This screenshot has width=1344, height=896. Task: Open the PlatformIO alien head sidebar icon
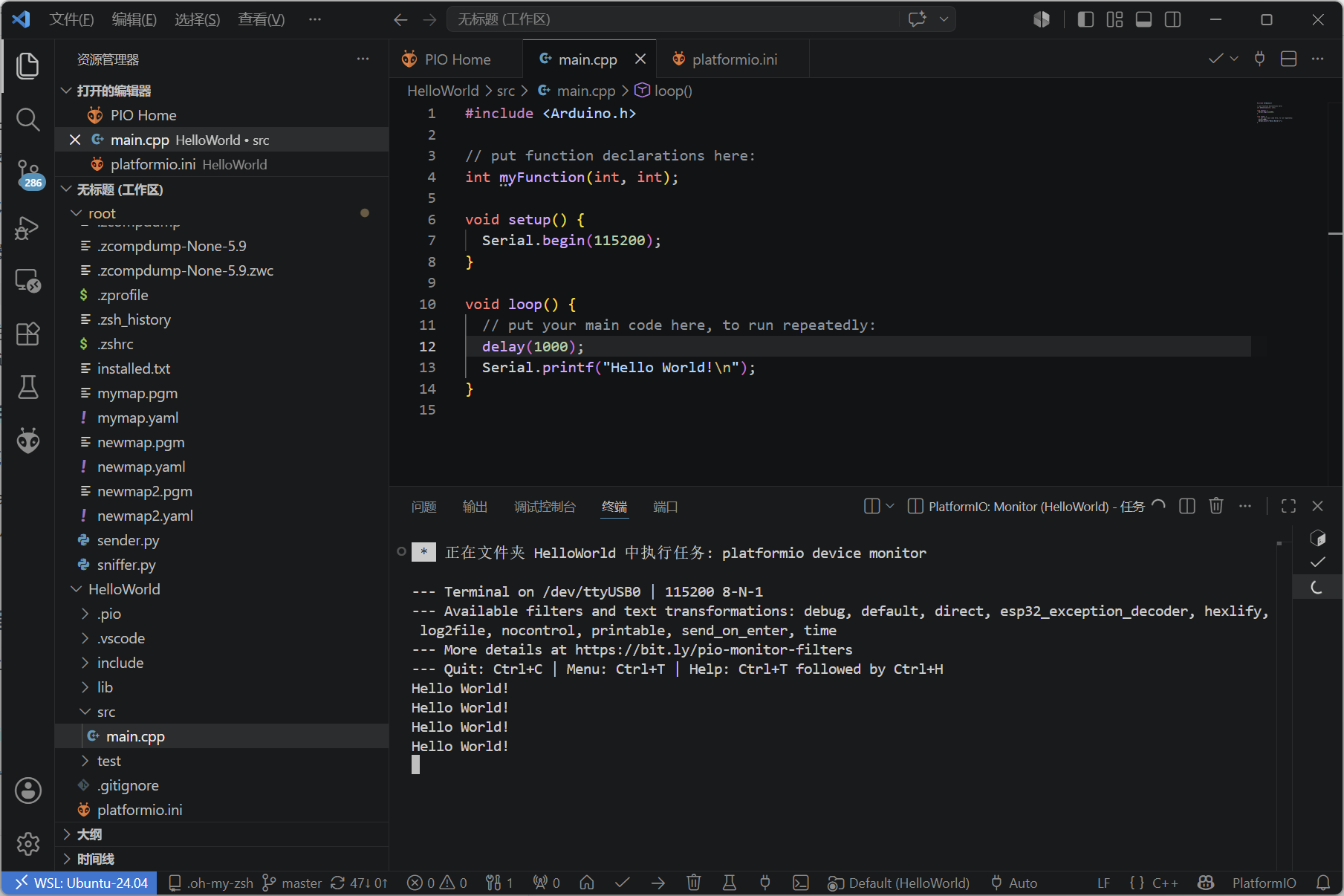[x=28, y=441]
